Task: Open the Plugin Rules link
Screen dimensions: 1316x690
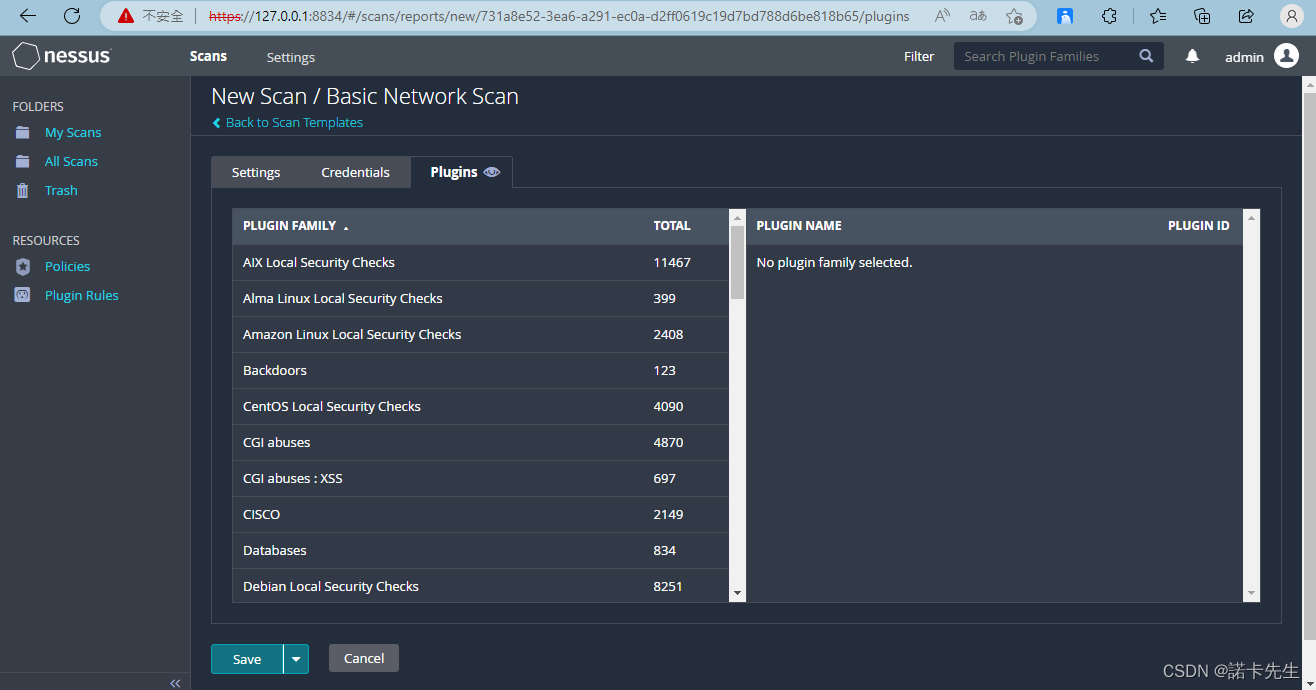Action: pos(82,295)
